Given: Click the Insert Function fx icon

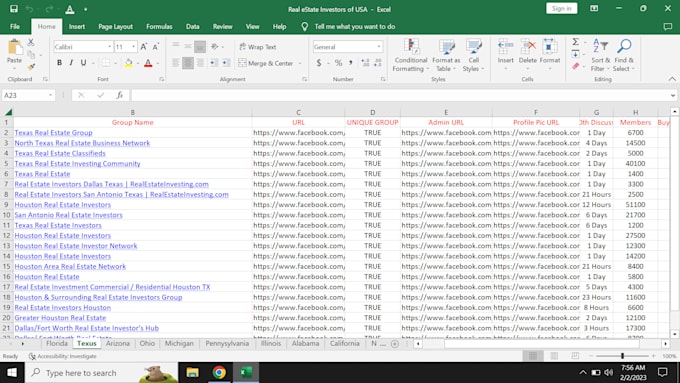Looking at the screenshot, I should click(119, 95).
